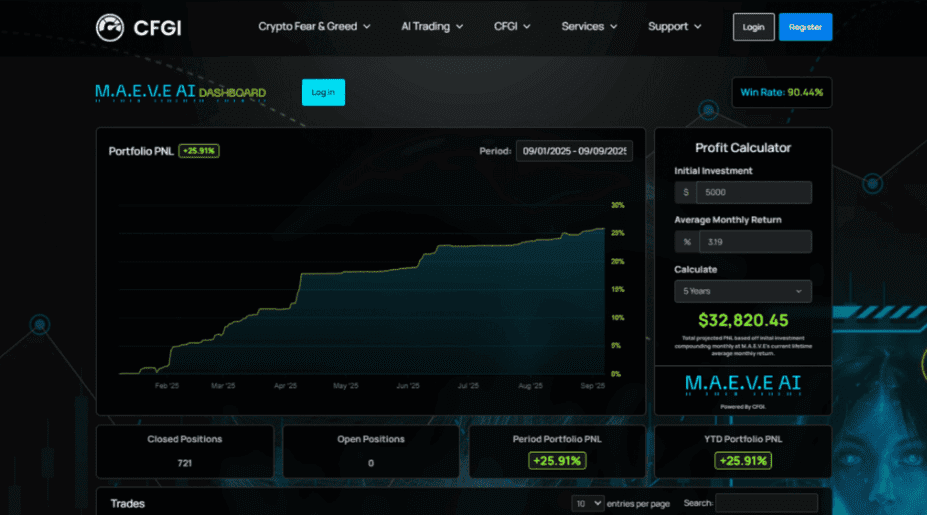
Task: Click the CFGI speedometer logo icon
Action: tap(109, 27)
